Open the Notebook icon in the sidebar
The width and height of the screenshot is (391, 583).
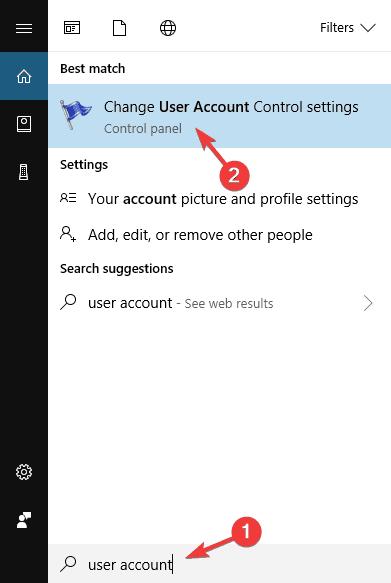pyautogui.click(x=24, y=124)
